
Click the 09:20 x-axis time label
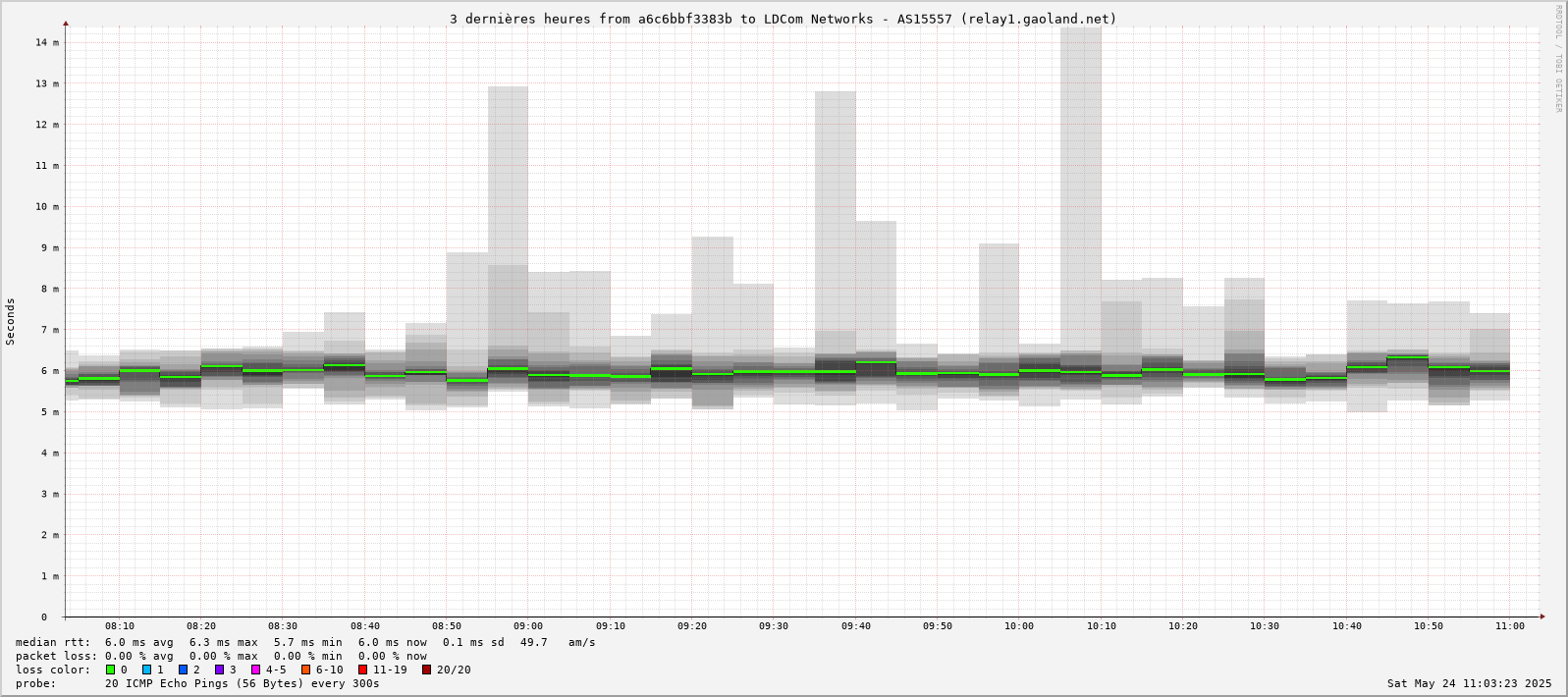[692, 626]
